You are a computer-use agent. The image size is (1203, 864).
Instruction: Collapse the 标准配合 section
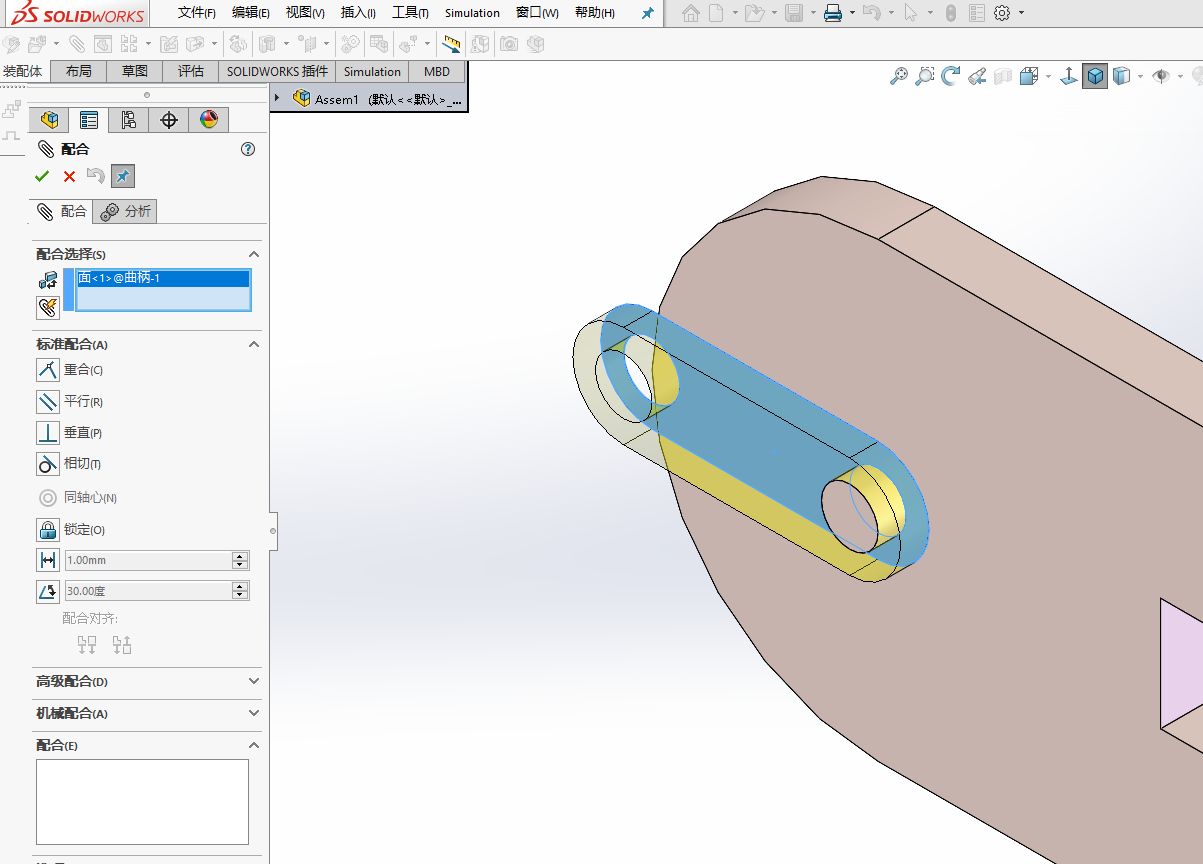coord(253,344)
